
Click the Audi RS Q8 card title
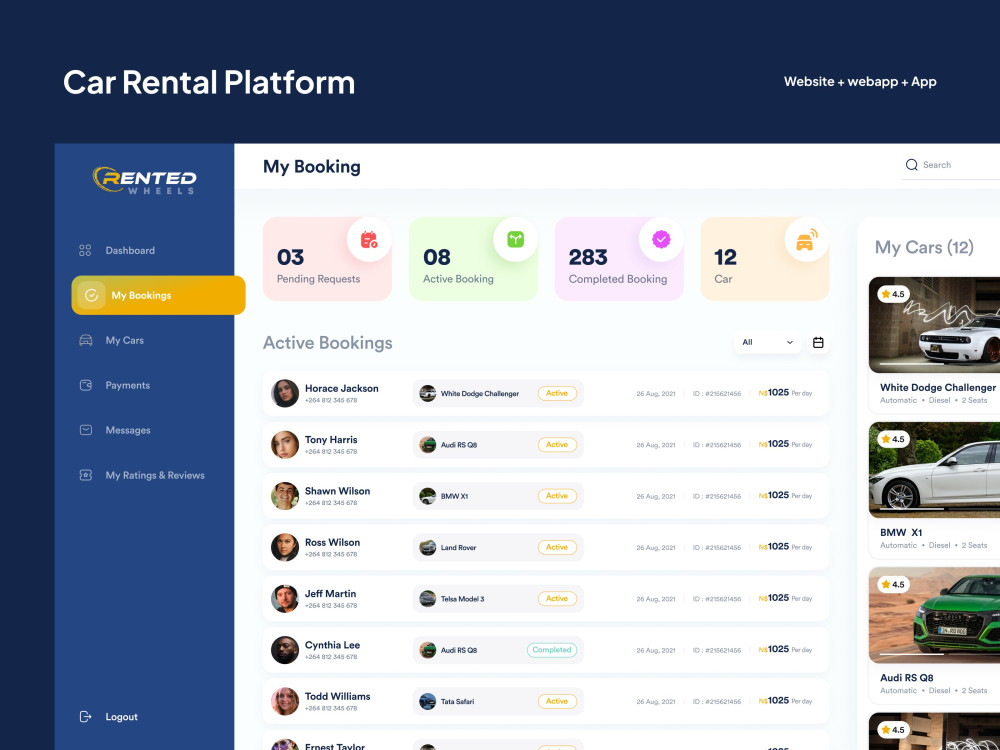[x=907, y=678]
